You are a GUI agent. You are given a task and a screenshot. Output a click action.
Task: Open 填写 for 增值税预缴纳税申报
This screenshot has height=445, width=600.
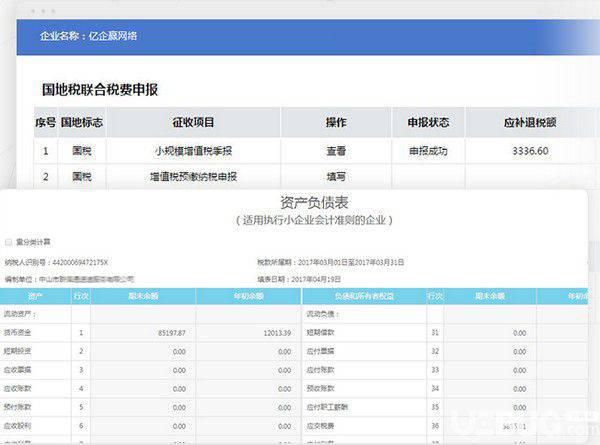click(x=336, y=177)
